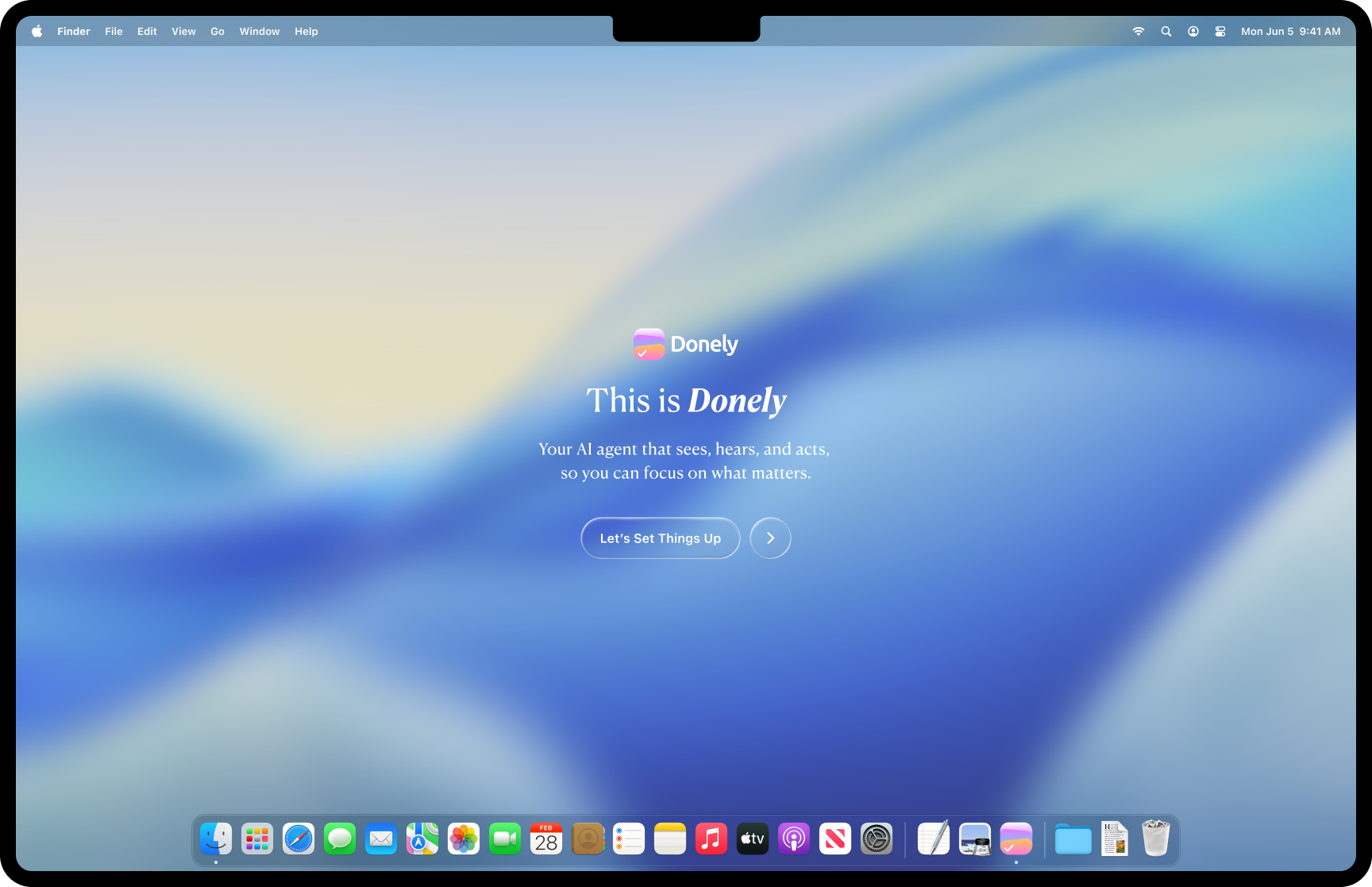
Task: Open the blue folder stack in Dock
Action: (x=1073, y=839)
